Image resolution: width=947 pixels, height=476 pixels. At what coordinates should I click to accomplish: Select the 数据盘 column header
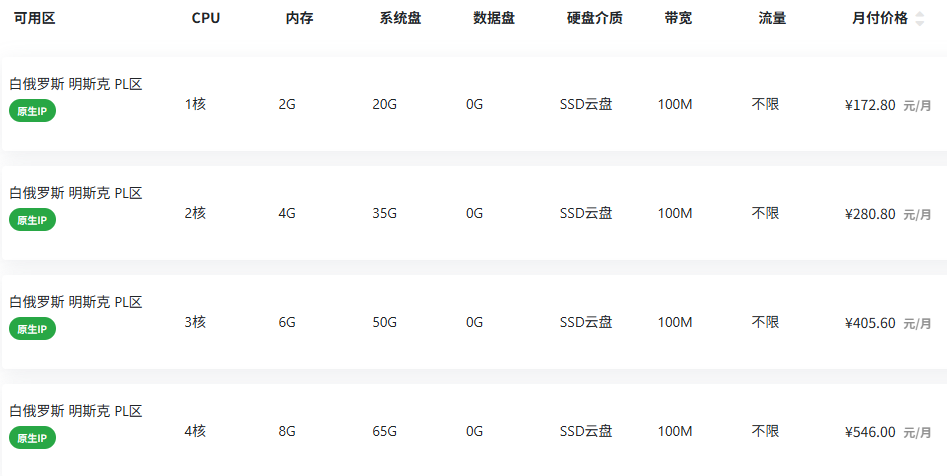[x=494, y=18]
